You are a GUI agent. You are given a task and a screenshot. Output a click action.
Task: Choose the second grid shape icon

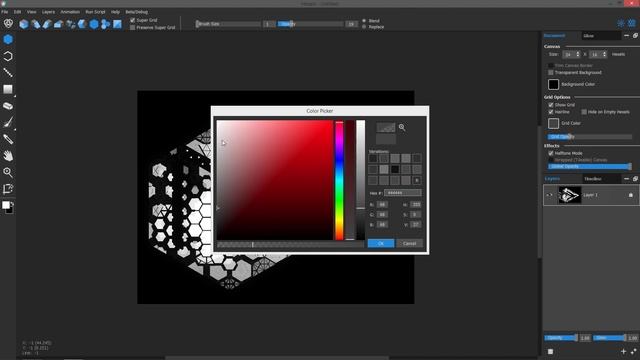point(36,24)
